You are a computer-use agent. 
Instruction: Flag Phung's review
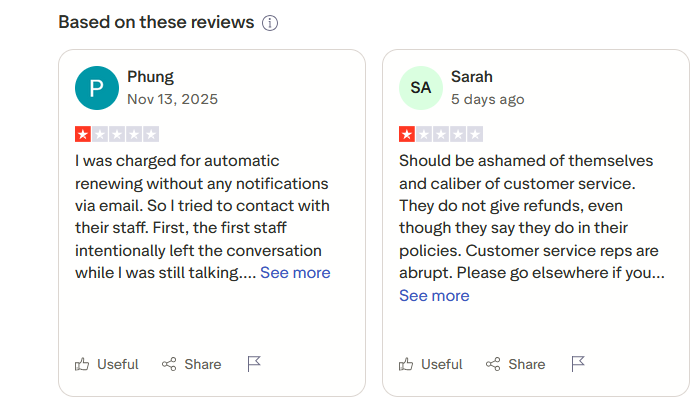click(254, 364)
